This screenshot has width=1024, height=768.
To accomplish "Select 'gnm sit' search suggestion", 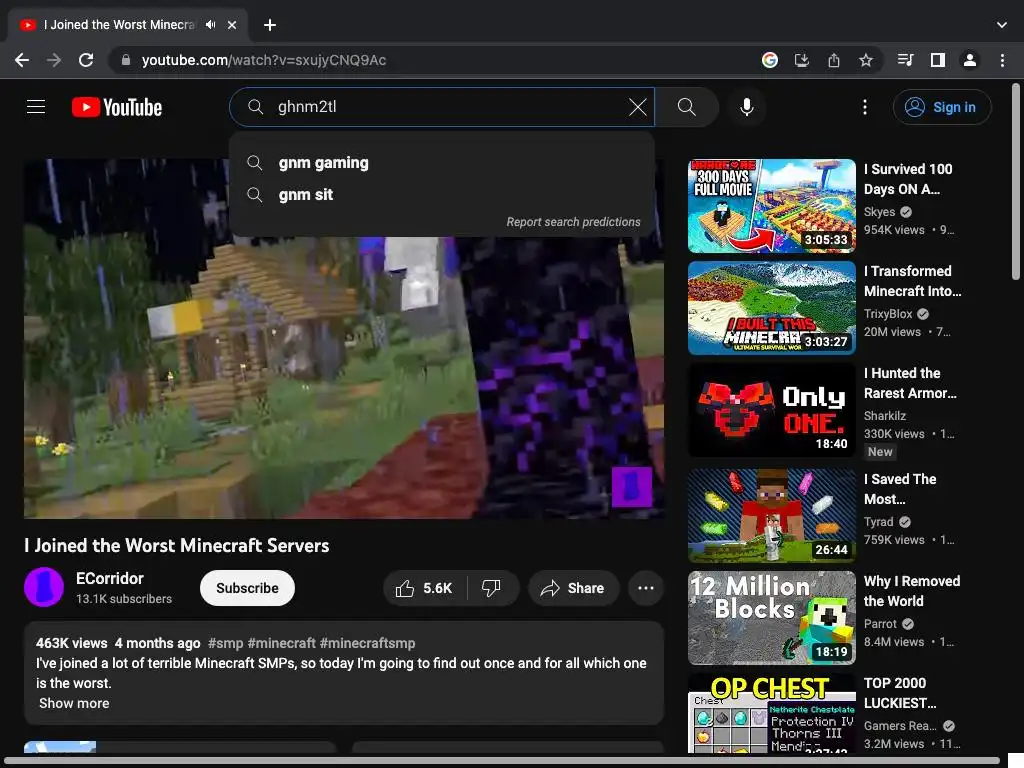I will 441,195.
